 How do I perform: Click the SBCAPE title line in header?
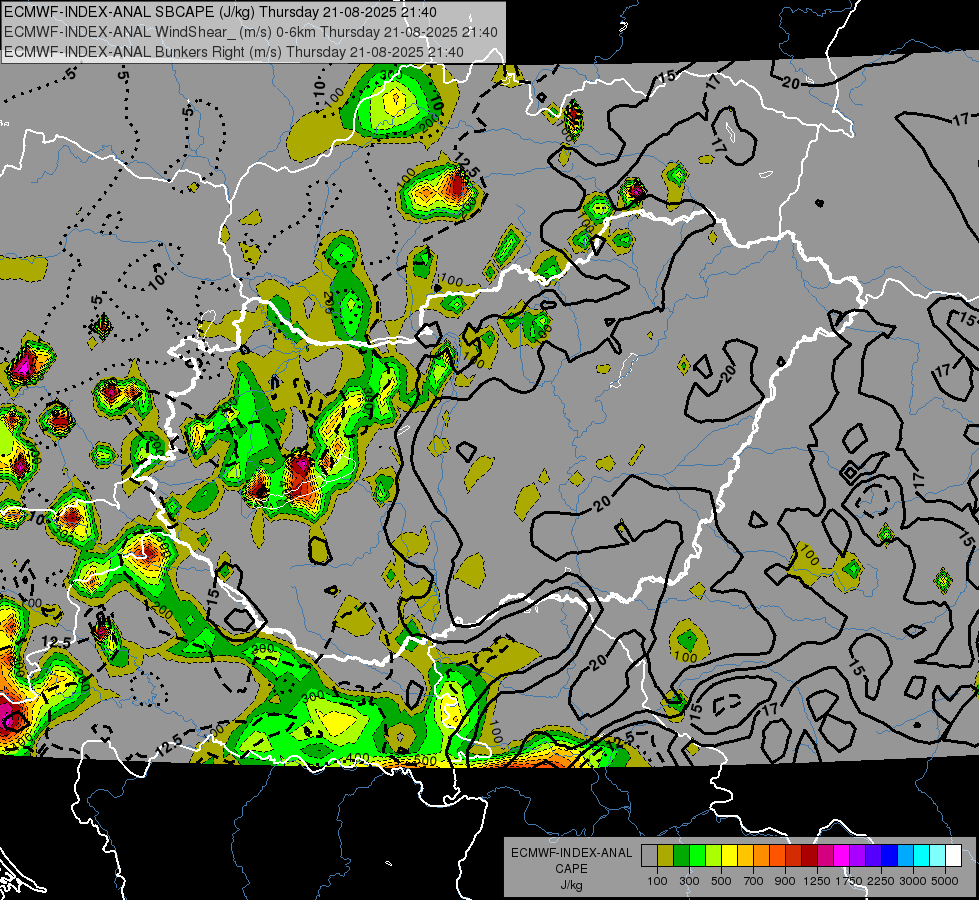pyautogui.click(x=220, y=12)
